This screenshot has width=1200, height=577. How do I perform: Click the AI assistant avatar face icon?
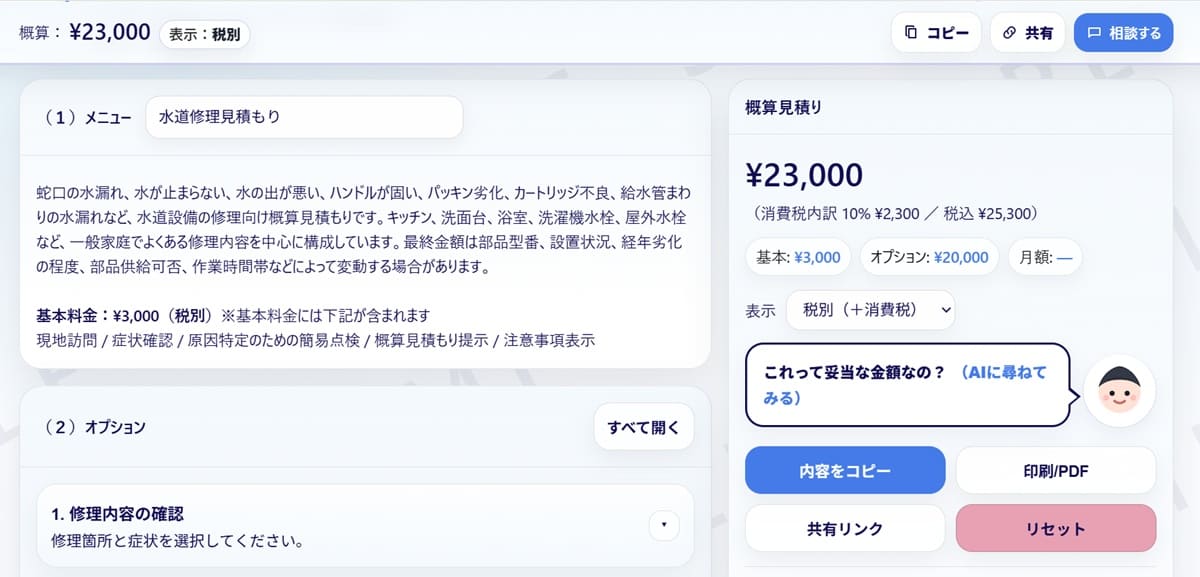point(1119,392)
